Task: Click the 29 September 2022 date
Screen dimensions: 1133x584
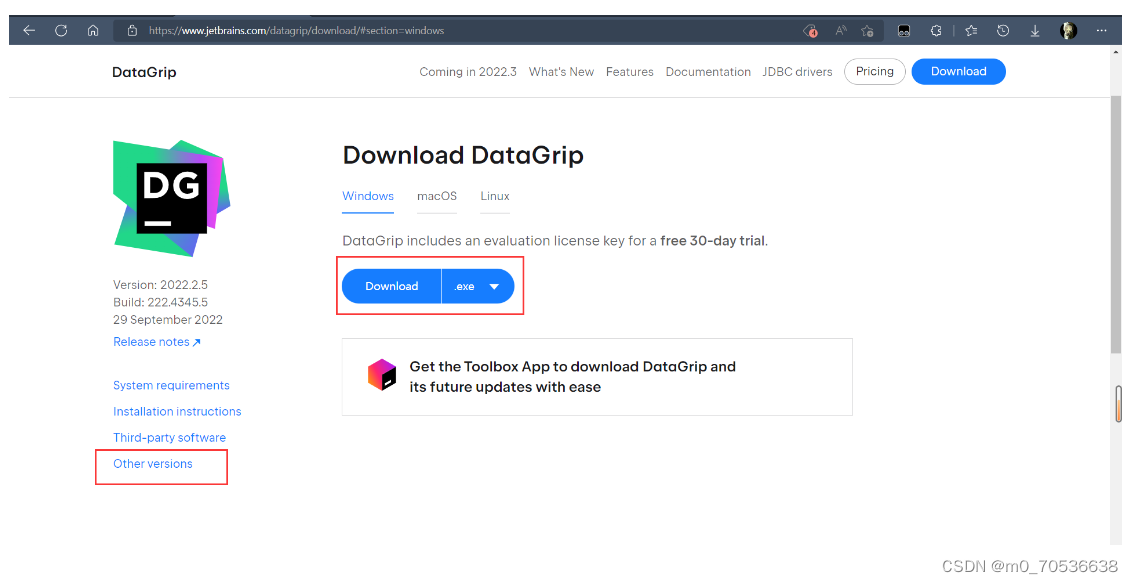Action: coord(168,319)
